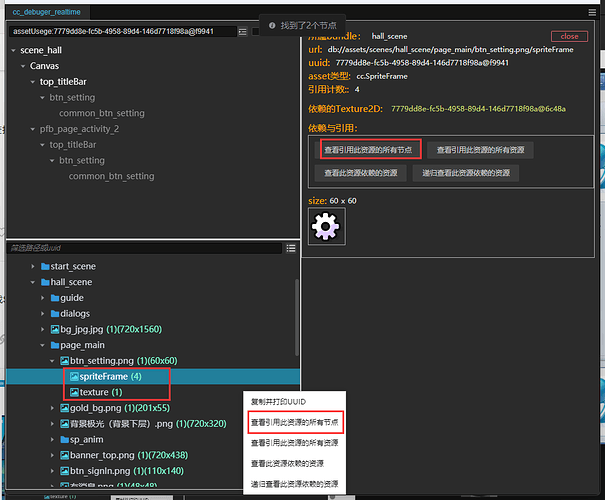Click the uuid value in details panel
The height and width of the screenshot is (500, 605).
(x=422, y=63)
